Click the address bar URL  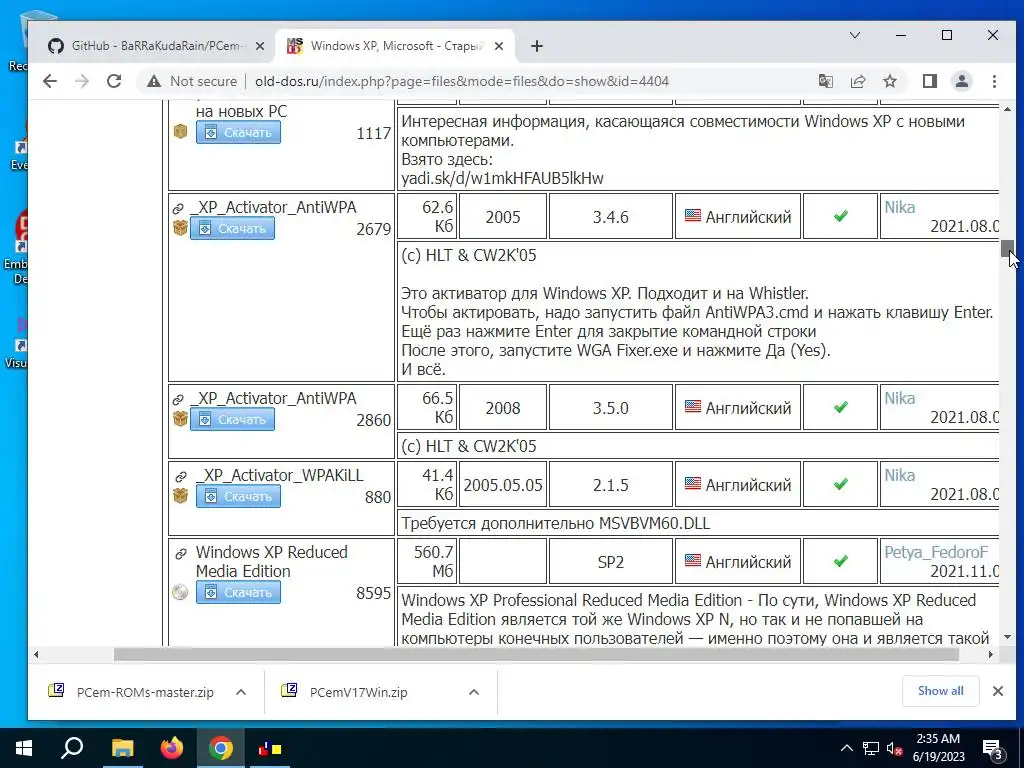click(x=462, y=82)
